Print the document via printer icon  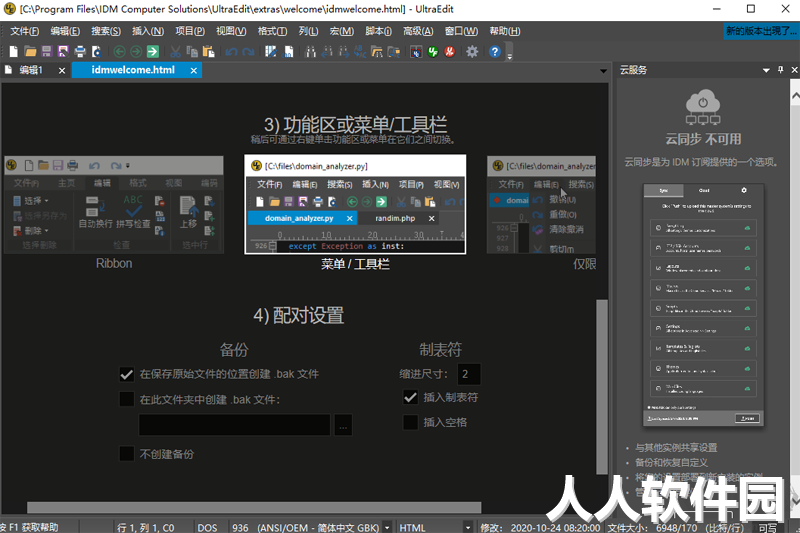(x=80, y=52)
